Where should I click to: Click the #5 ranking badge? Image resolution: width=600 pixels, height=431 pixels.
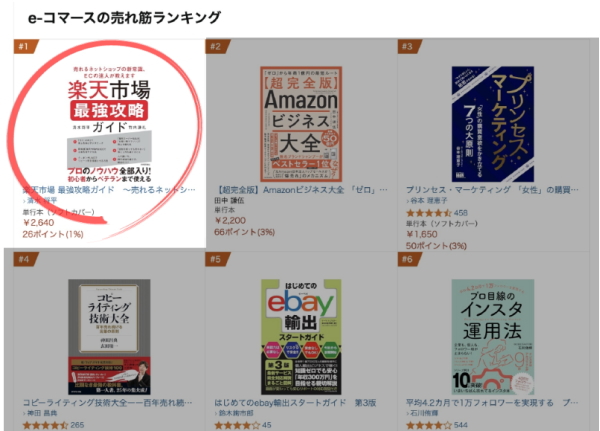[217, 259]
